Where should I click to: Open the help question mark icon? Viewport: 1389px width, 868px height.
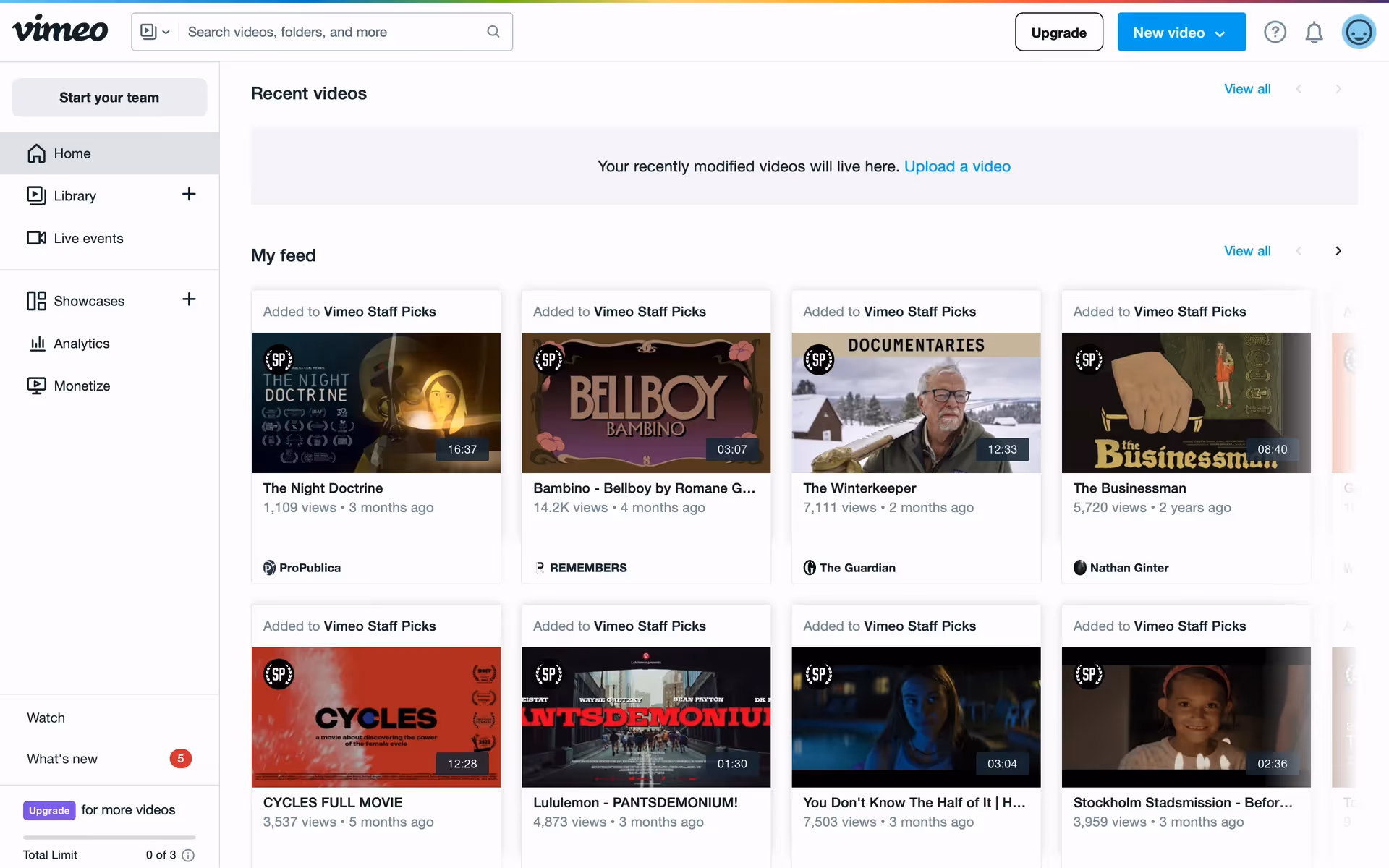[x=1275, y=32]
